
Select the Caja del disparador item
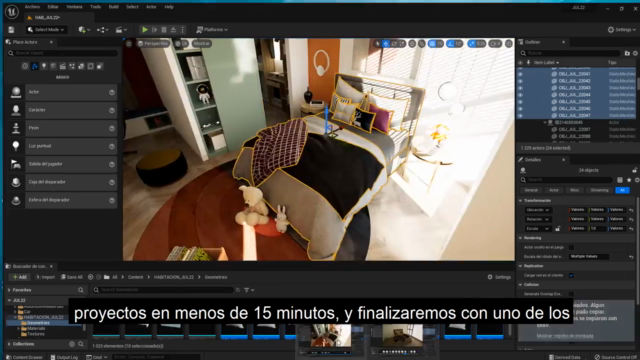[62, 182]
